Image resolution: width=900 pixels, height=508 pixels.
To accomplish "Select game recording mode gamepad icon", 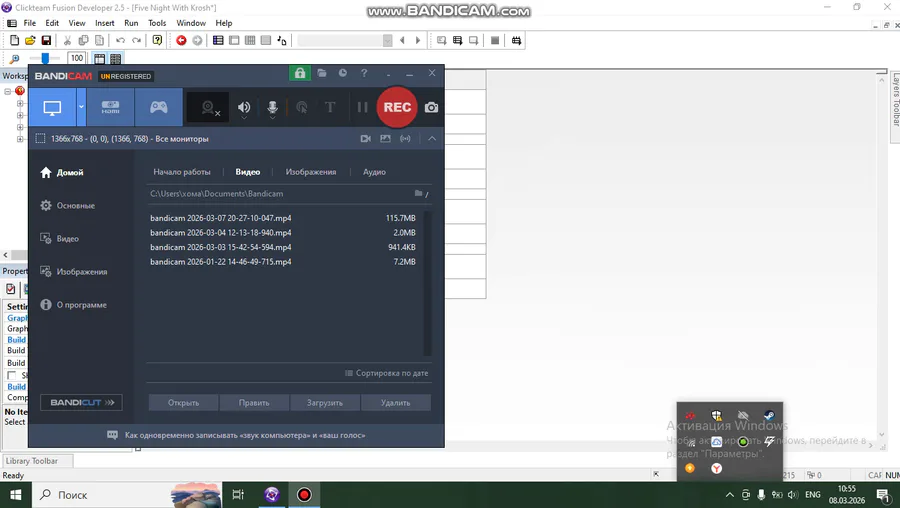I will click(x=158, y=107).
